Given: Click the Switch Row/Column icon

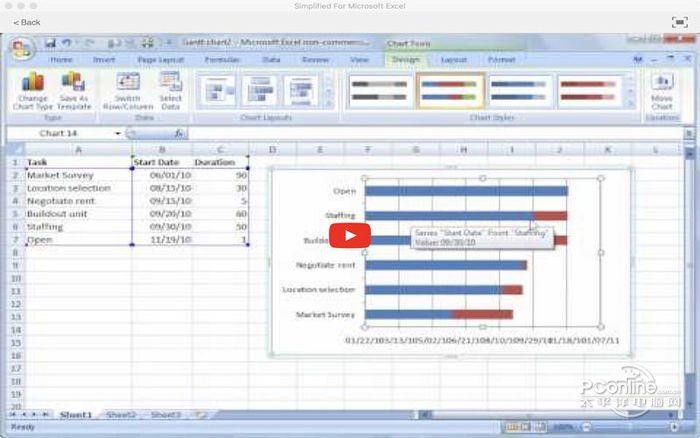Looking at the screenshot, I should pos(128,92).
